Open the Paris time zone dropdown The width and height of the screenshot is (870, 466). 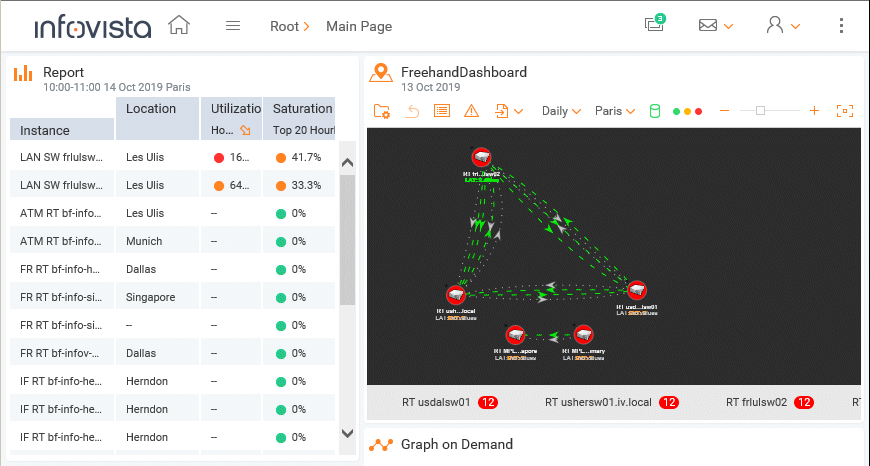point(614,111)
